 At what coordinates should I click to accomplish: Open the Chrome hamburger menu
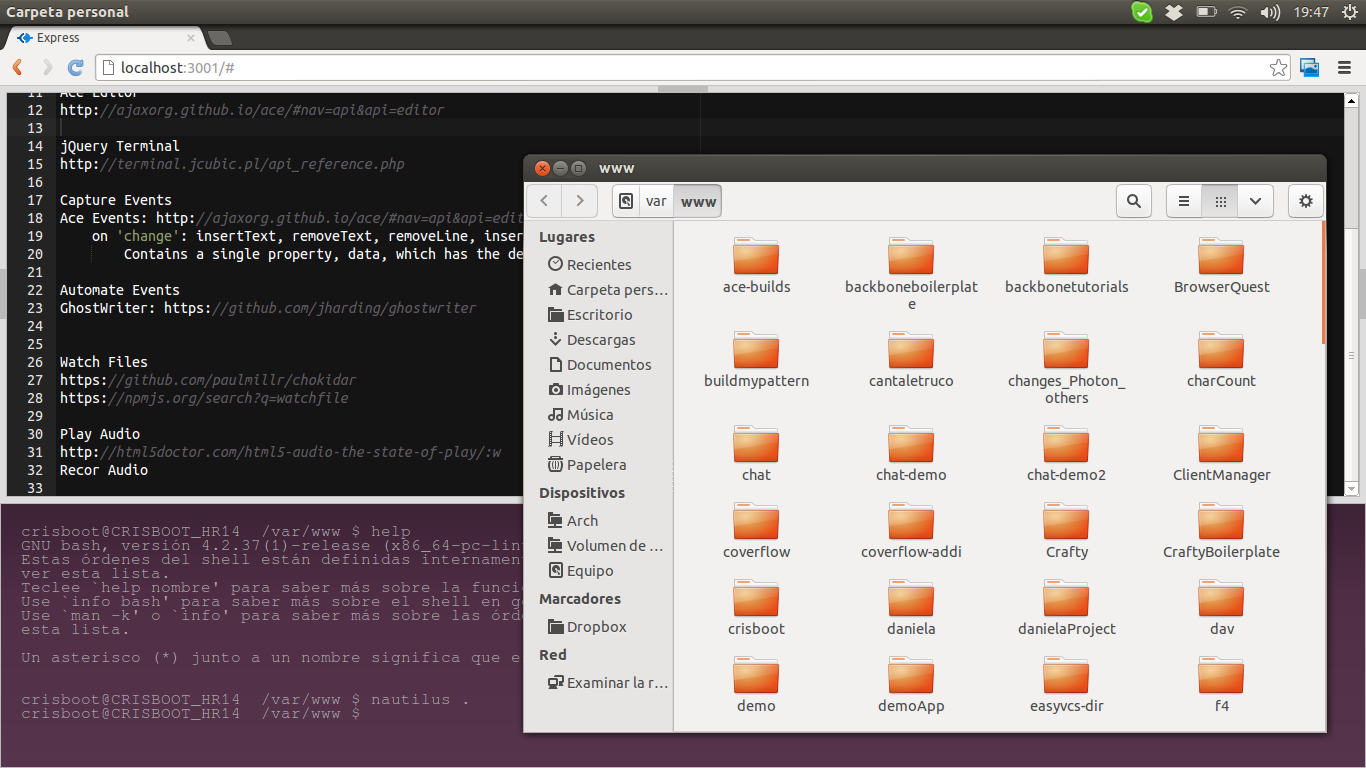click(x=1342, y=68)
